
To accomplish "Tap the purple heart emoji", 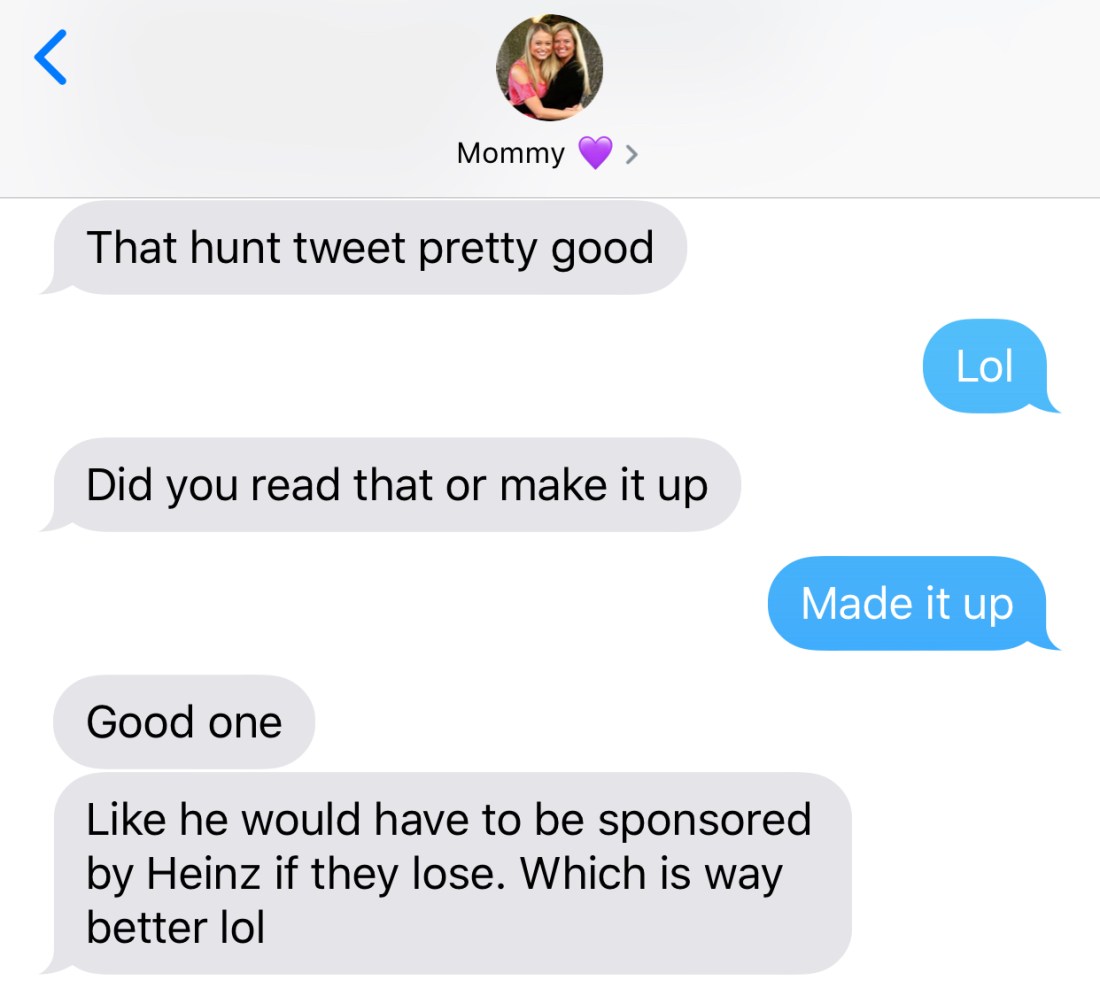I will (x=594, y=154).
